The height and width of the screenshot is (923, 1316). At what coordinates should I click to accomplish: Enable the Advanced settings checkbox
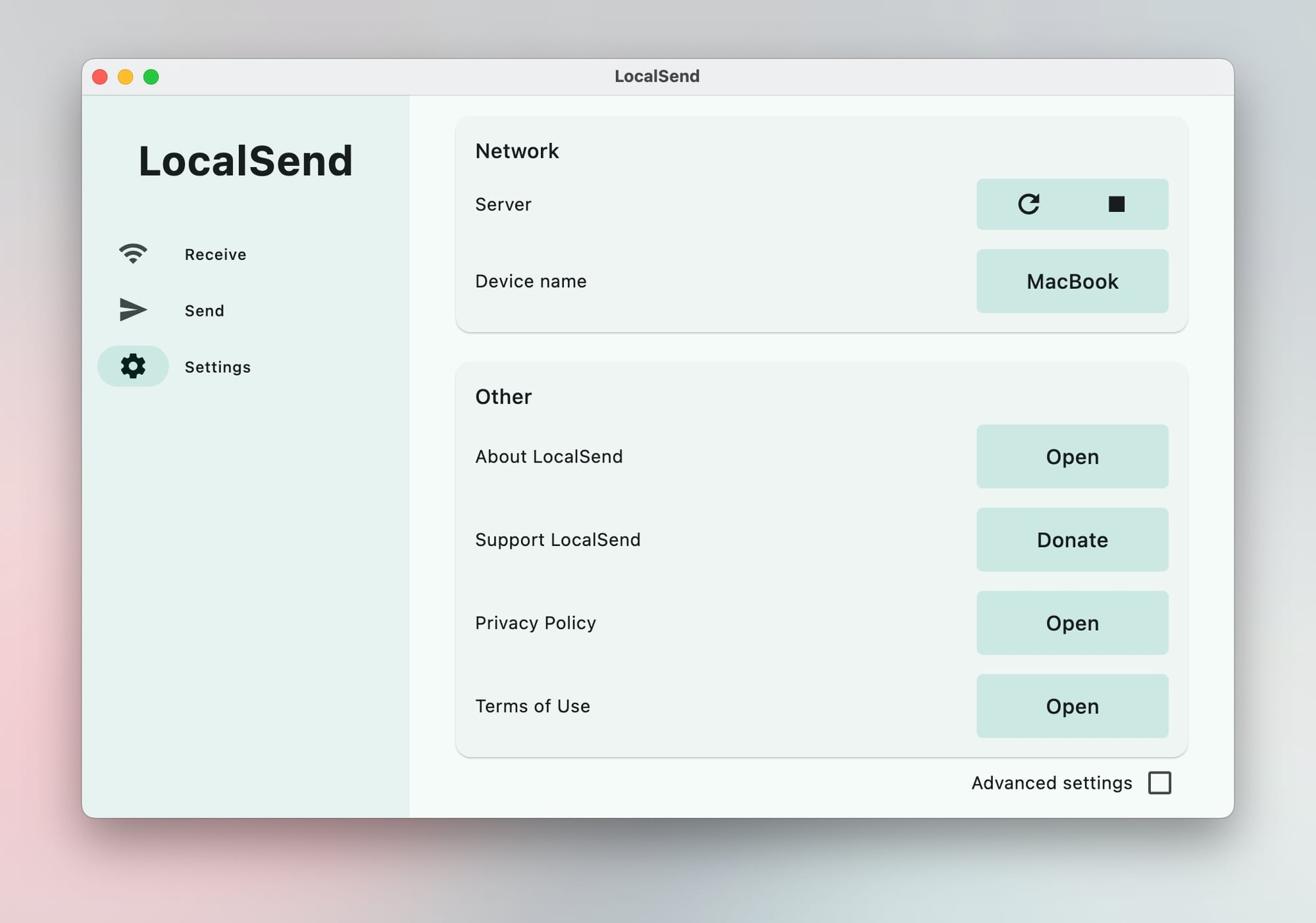1159,783
